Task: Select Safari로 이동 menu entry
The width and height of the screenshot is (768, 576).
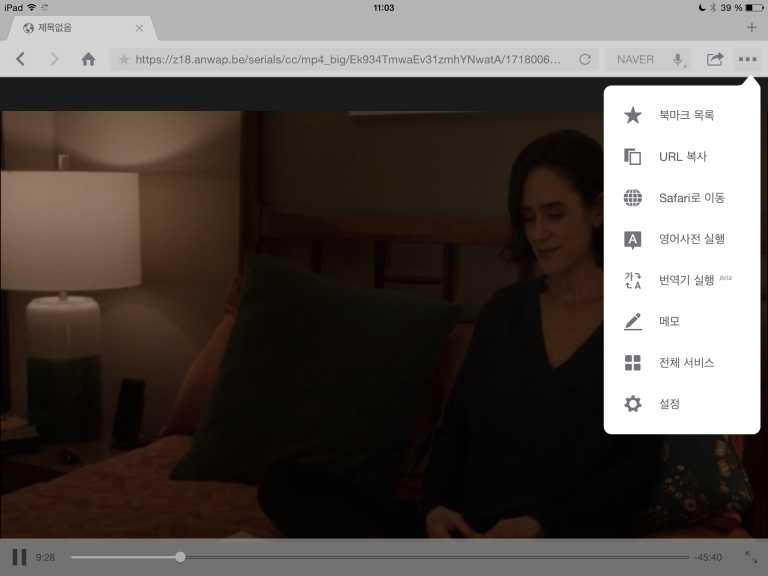Action: click(682, 198)
